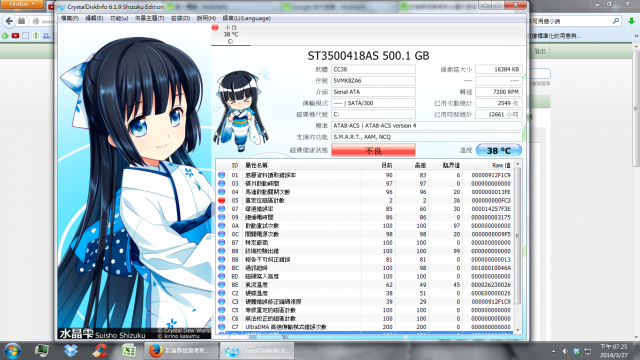Open the 檔案(F) File menu
The height and width of the screenshot is (360, 640).
70,18
